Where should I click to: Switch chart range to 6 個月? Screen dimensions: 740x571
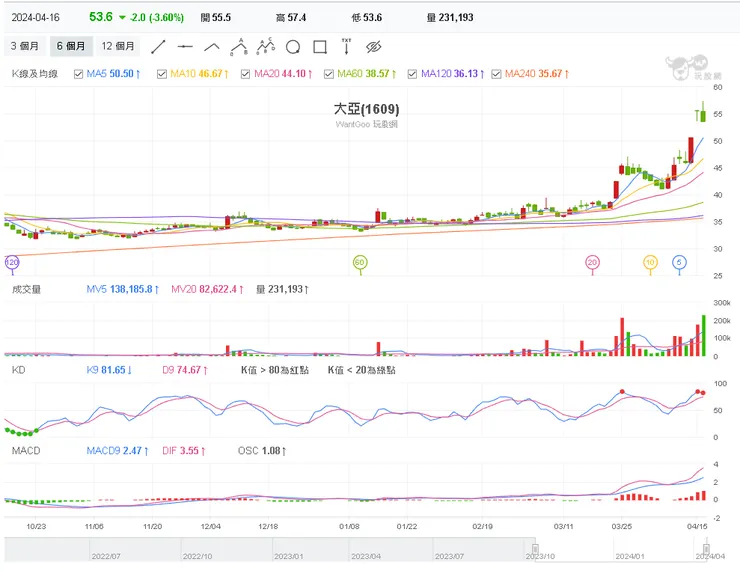tap(71, 46)
